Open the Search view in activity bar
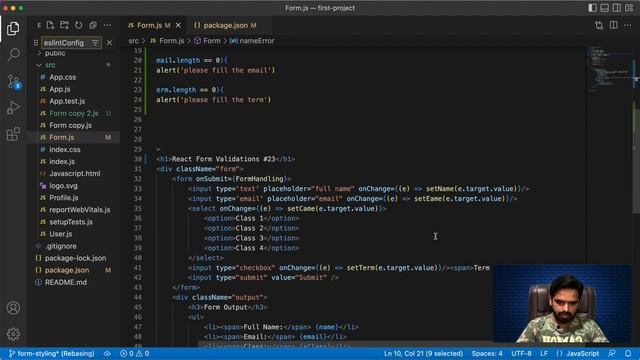Screen dimensions: 640x360 pos(13,54)
